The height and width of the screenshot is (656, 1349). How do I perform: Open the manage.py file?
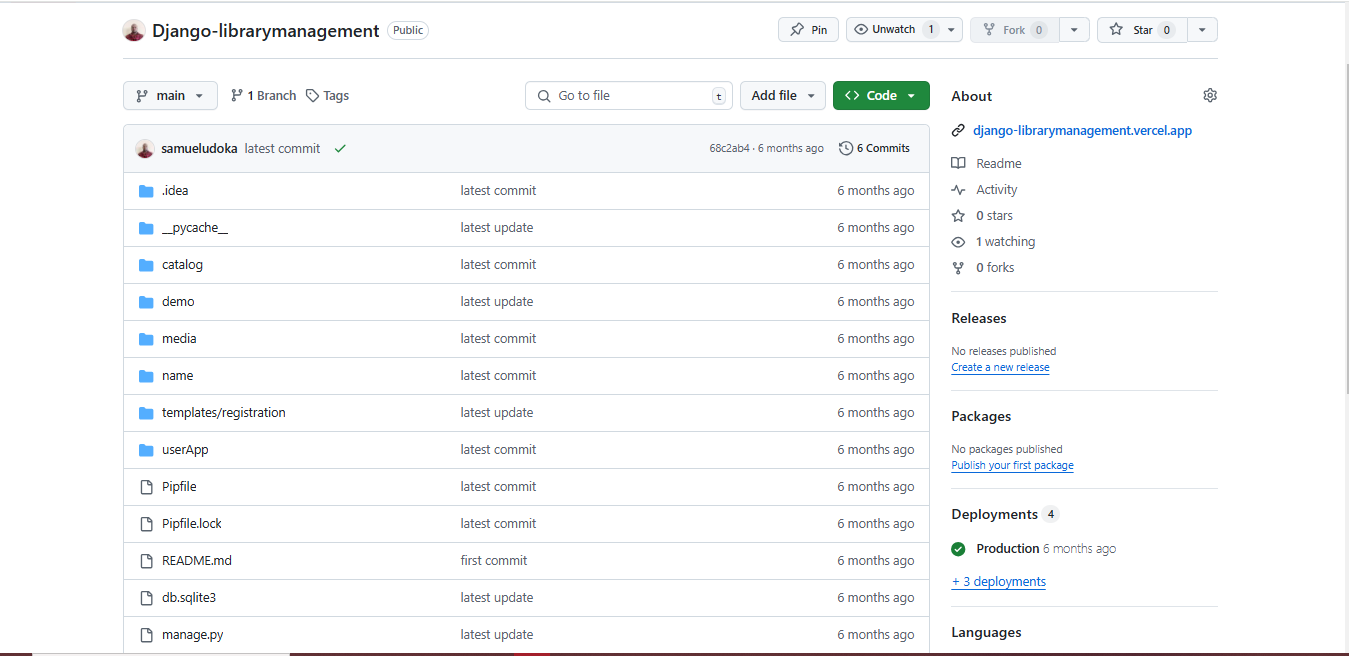[x=192, y=635]
